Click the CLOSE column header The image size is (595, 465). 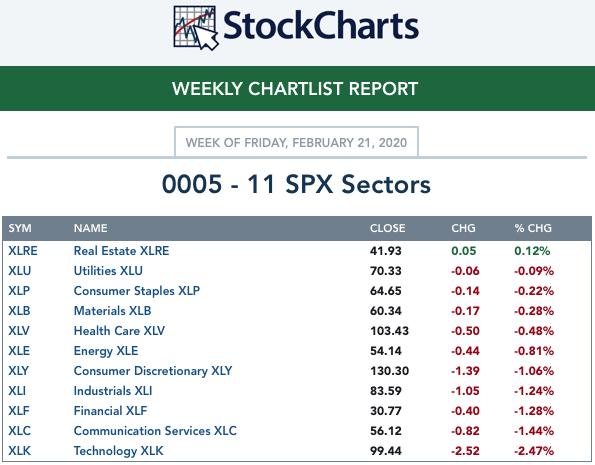pyautogui.click(x=387, y=228)
